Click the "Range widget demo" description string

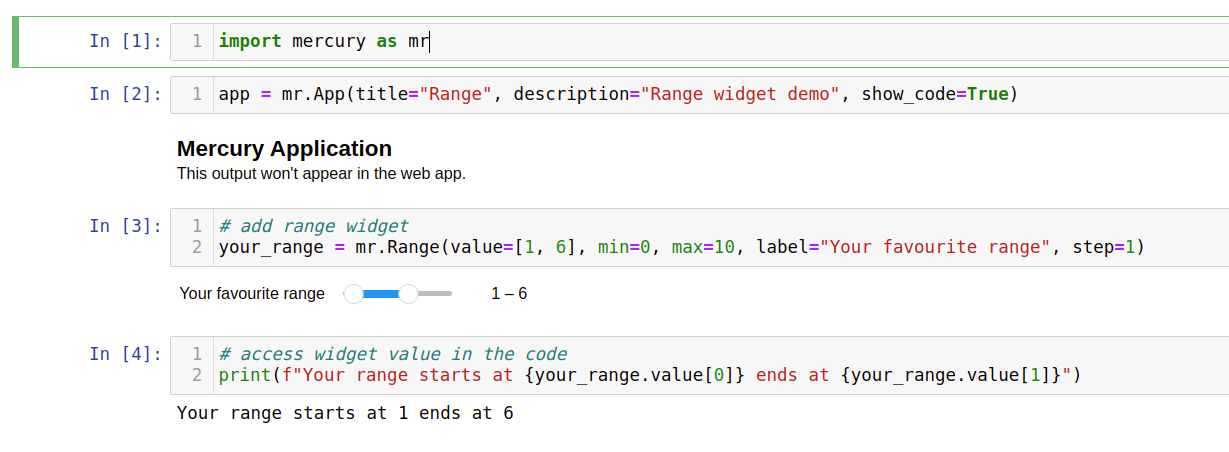point(741,94)
